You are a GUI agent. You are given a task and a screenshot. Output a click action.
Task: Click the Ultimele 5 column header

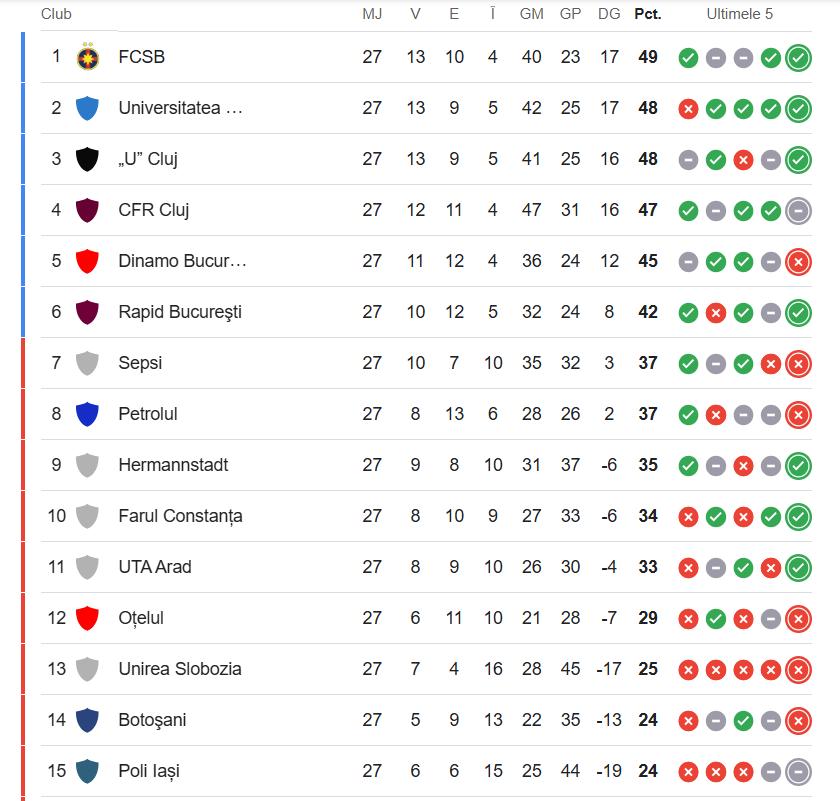[x=740, y=14]
